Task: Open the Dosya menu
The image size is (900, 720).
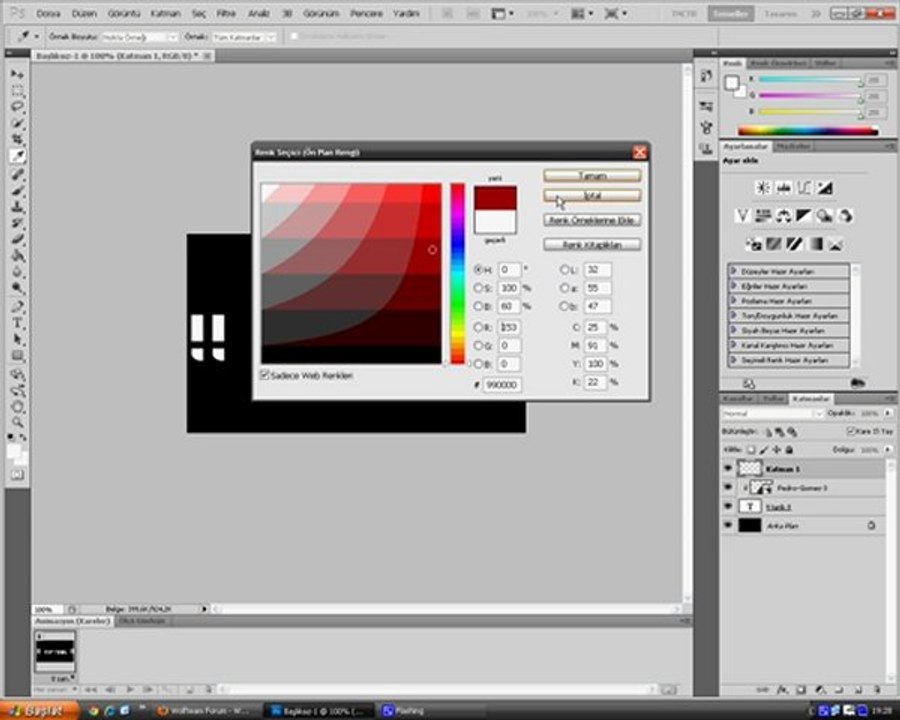Action: pos(48,13)
